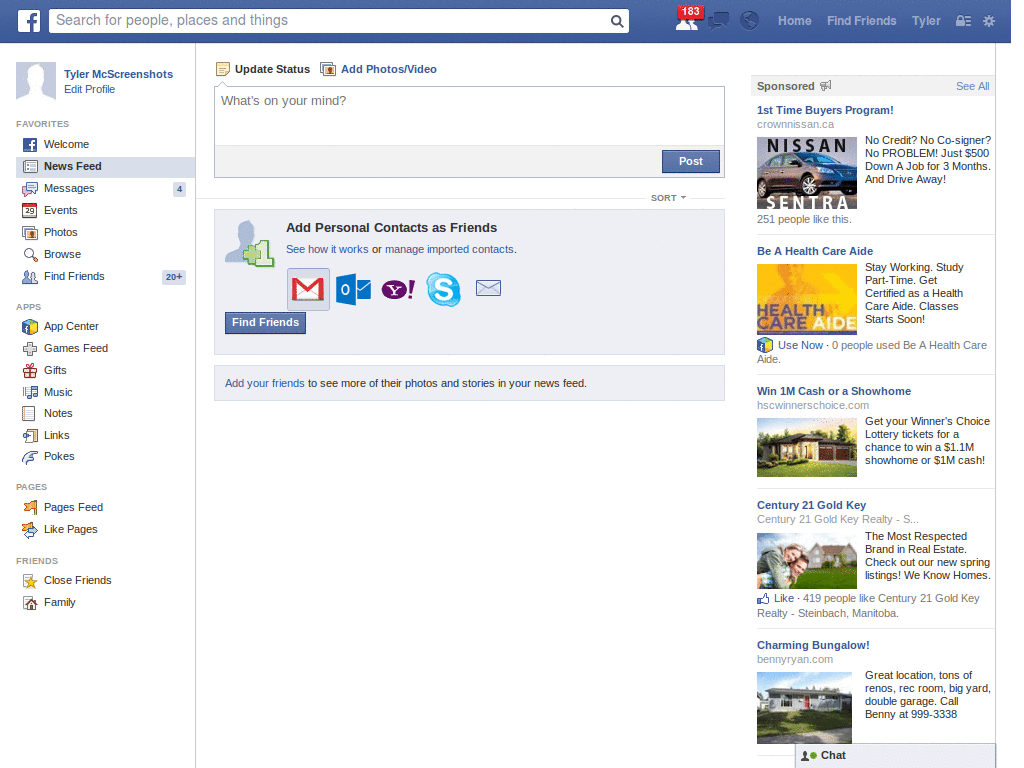Click manage imported contacts link

(x=449, y=249)
